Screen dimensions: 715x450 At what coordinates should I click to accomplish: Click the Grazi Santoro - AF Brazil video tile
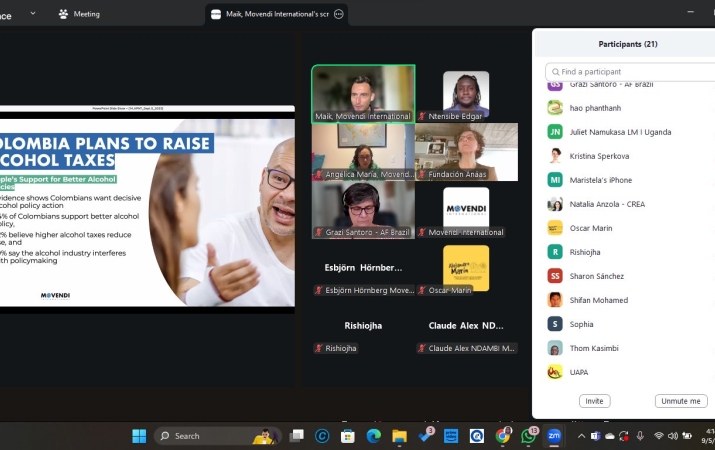tap(363, 210)
